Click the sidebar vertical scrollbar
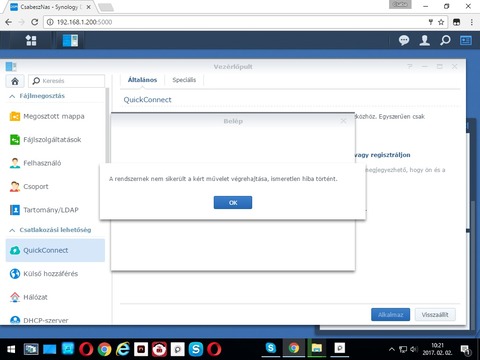Image resolution: width=480 pixels, height=360 pixels. [107, 125]
